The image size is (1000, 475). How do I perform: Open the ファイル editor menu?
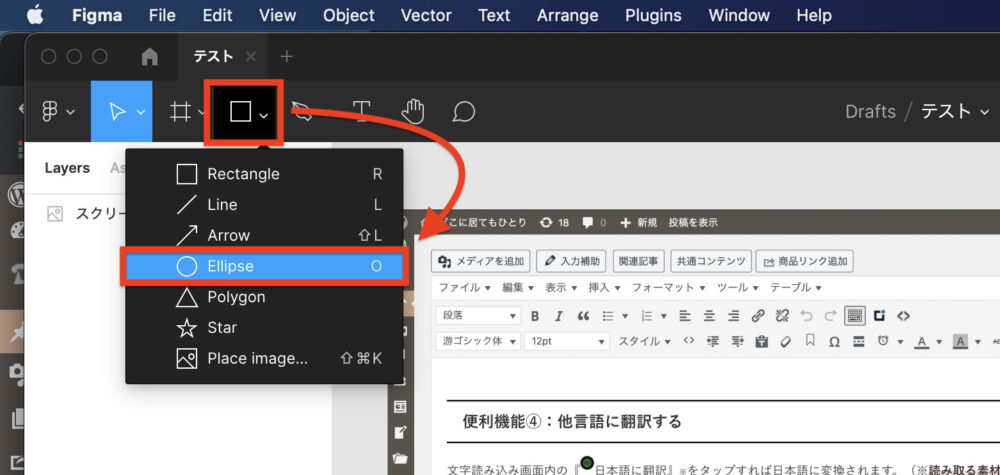[x=464, y=288]
